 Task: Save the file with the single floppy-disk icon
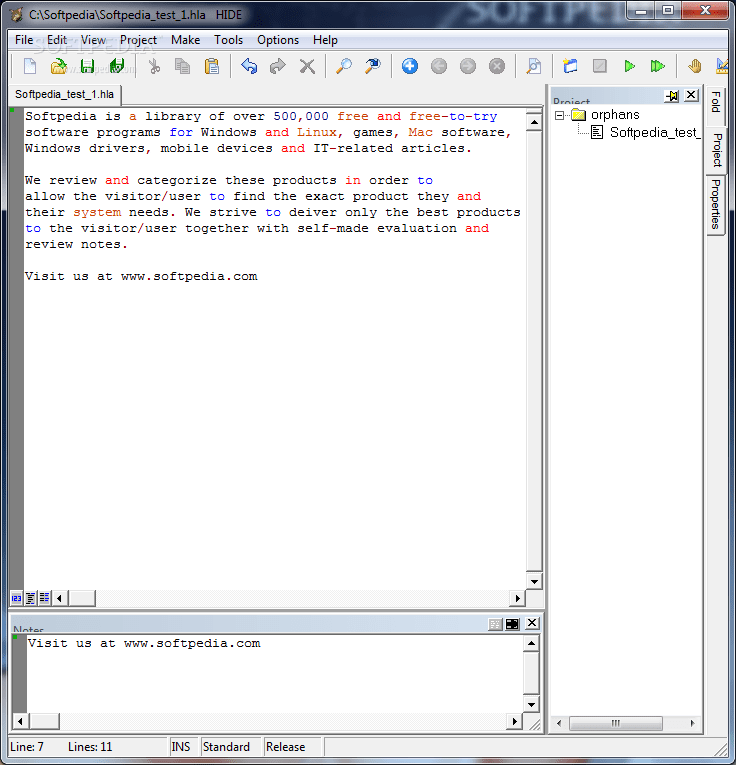pyautogui.click(x=88, y=66)
